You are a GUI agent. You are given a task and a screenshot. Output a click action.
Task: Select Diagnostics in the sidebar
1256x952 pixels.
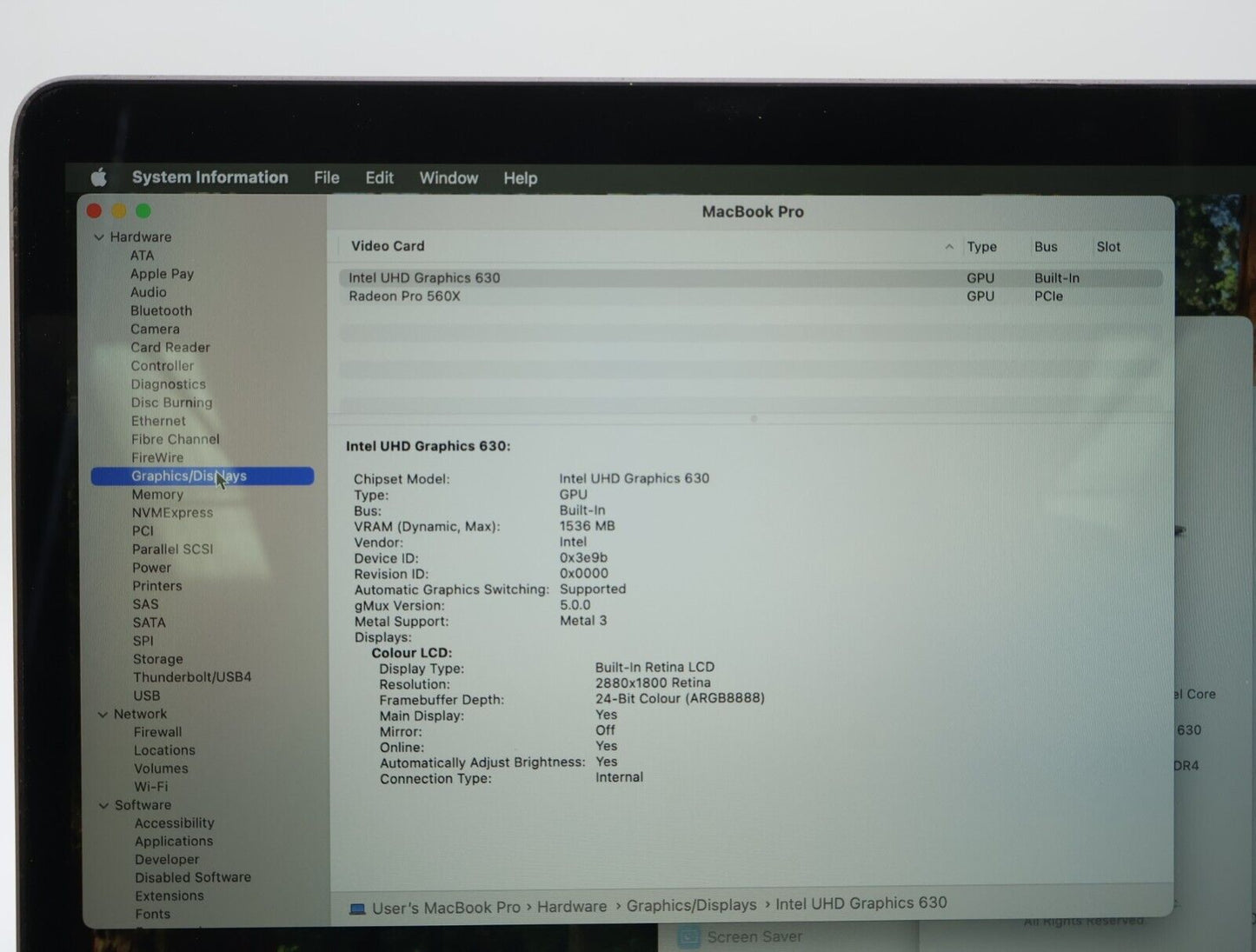169,384
